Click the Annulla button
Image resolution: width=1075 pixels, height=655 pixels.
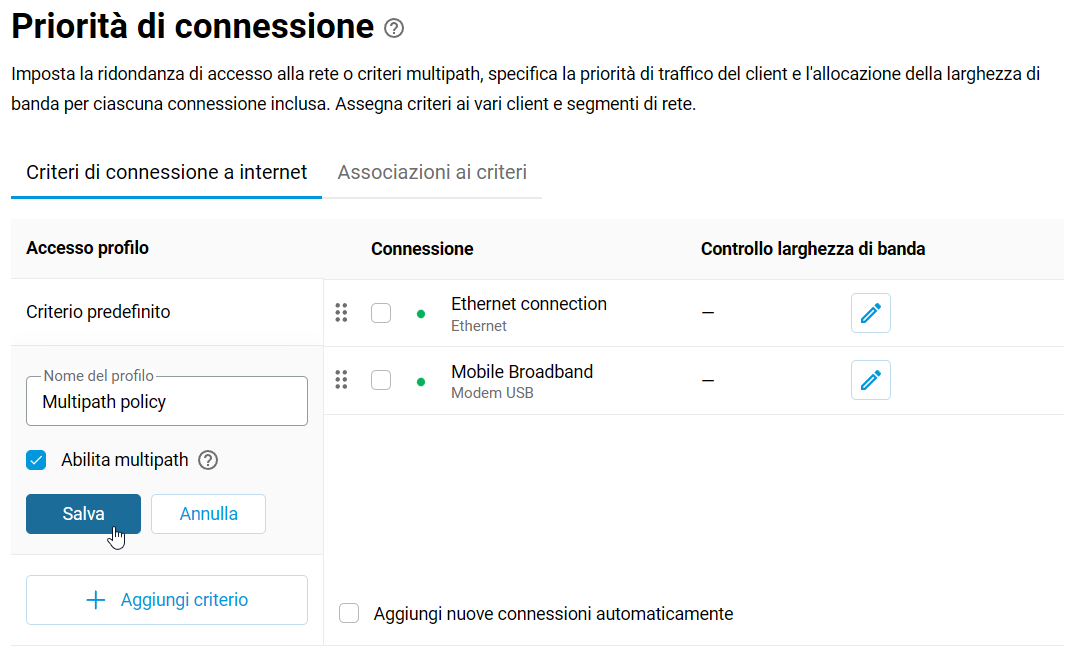click(x=208, y=514)
